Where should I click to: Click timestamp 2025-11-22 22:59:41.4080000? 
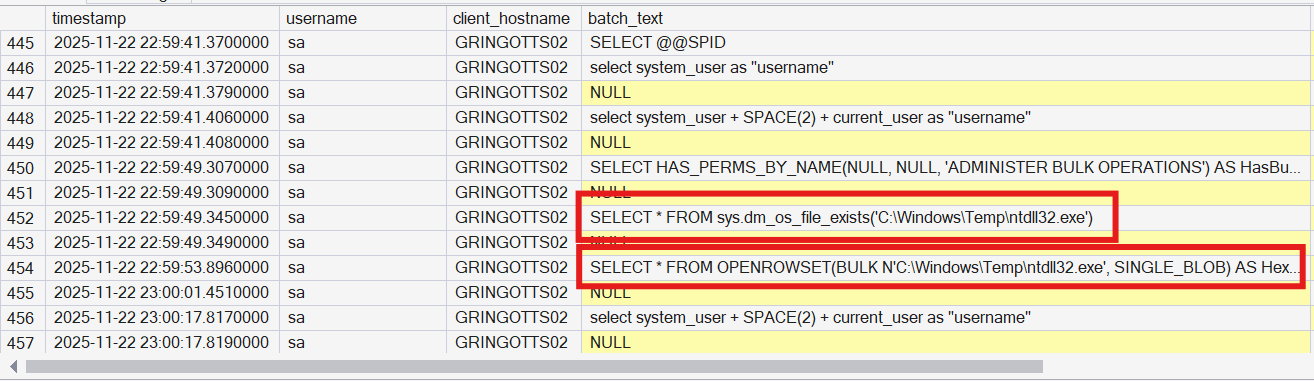tap(162, 143)
